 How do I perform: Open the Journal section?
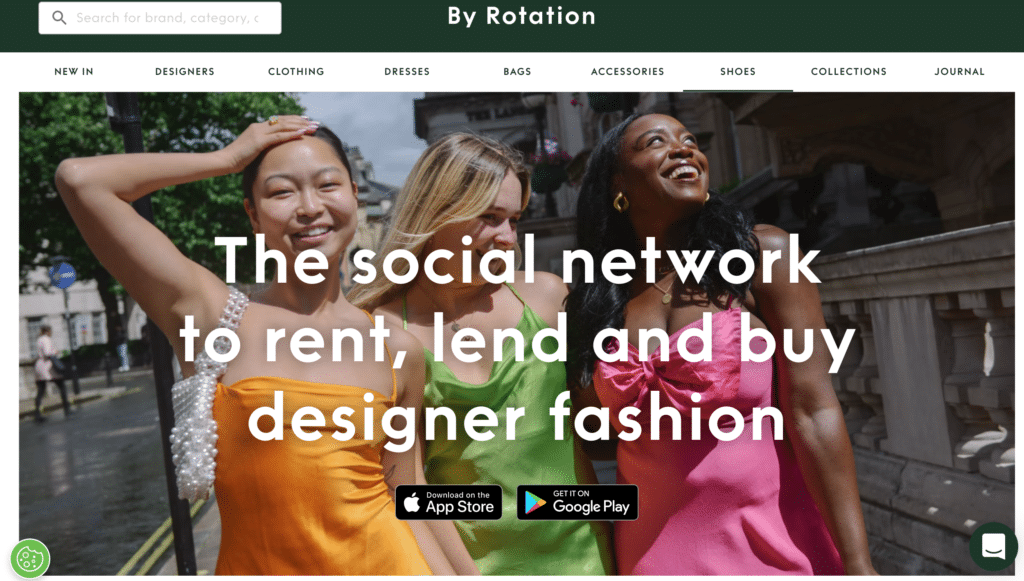point(959,71)
